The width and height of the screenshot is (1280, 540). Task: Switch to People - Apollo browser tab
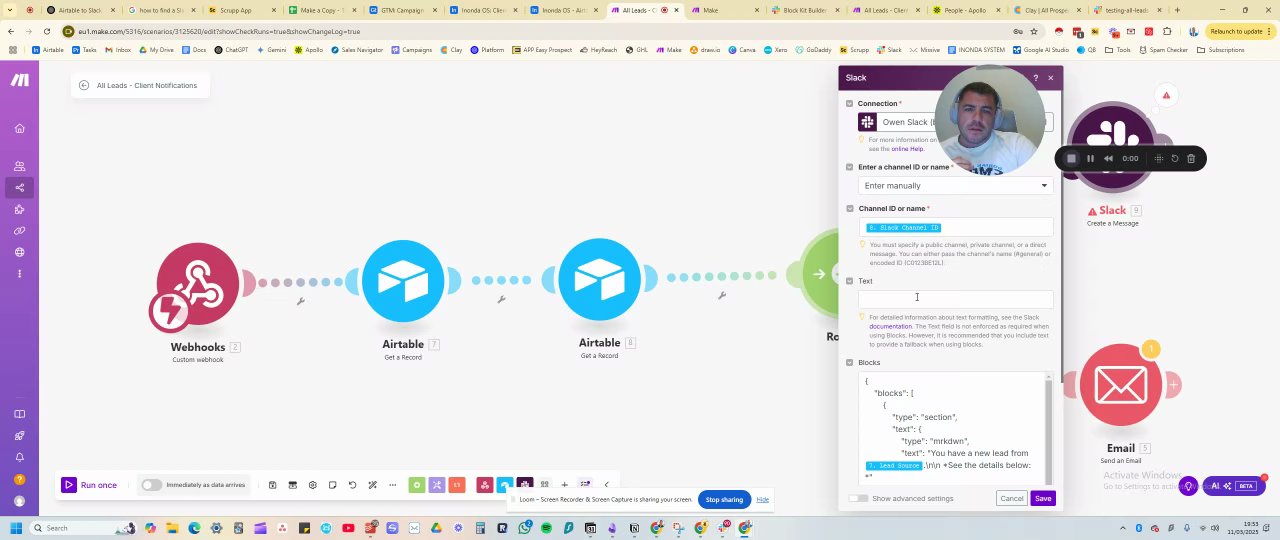pos(966,10)
